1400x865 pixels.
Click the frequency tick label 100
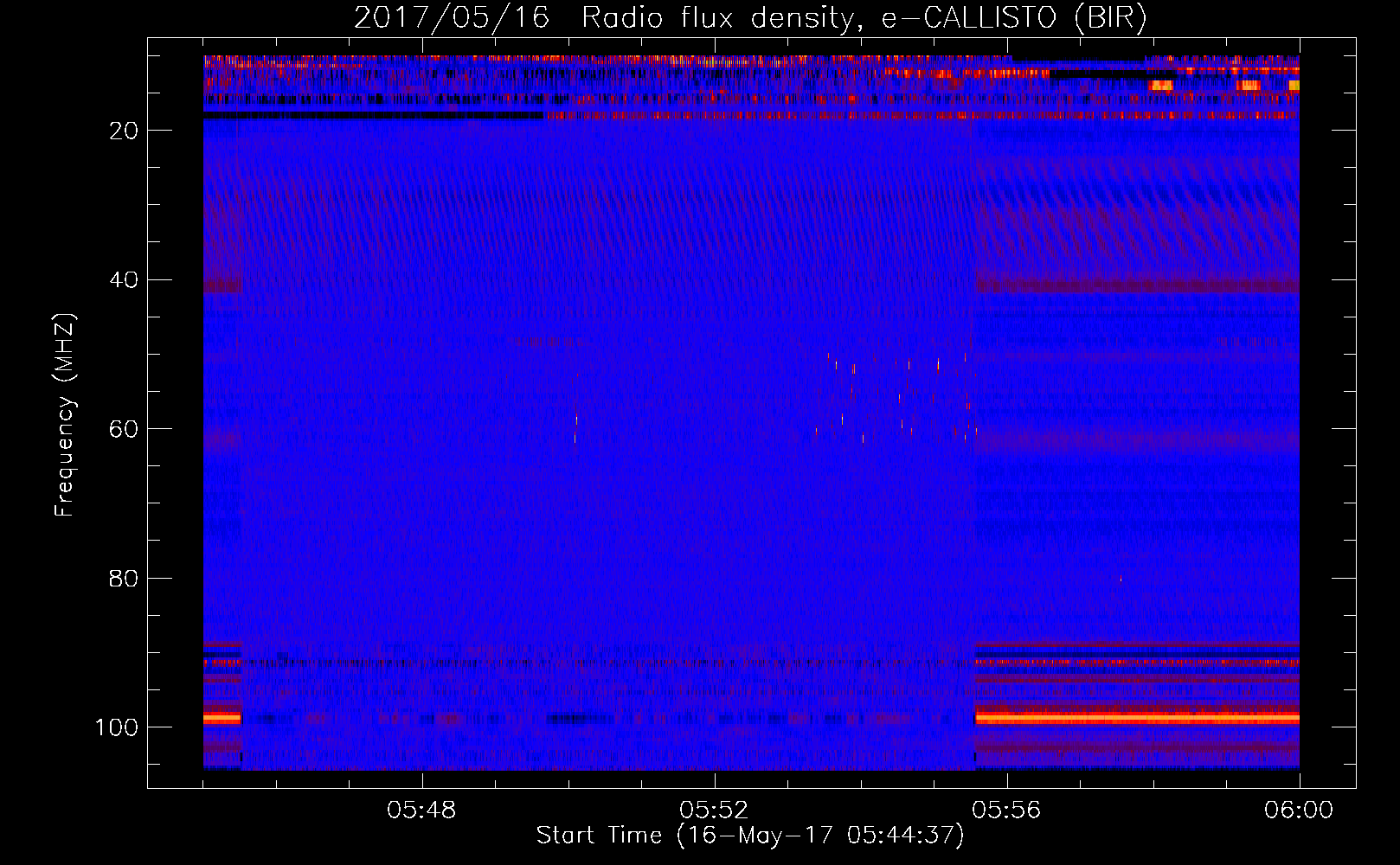pyautogui.click(x=117, y=727)
